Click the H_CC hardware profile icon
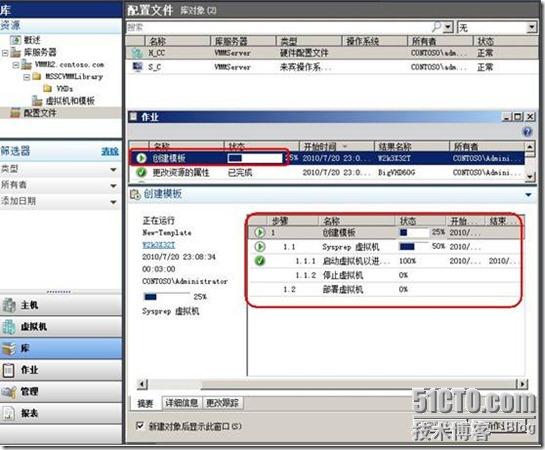Image resolution: width=545 pixels, height=450 pixels. [137, 53]
